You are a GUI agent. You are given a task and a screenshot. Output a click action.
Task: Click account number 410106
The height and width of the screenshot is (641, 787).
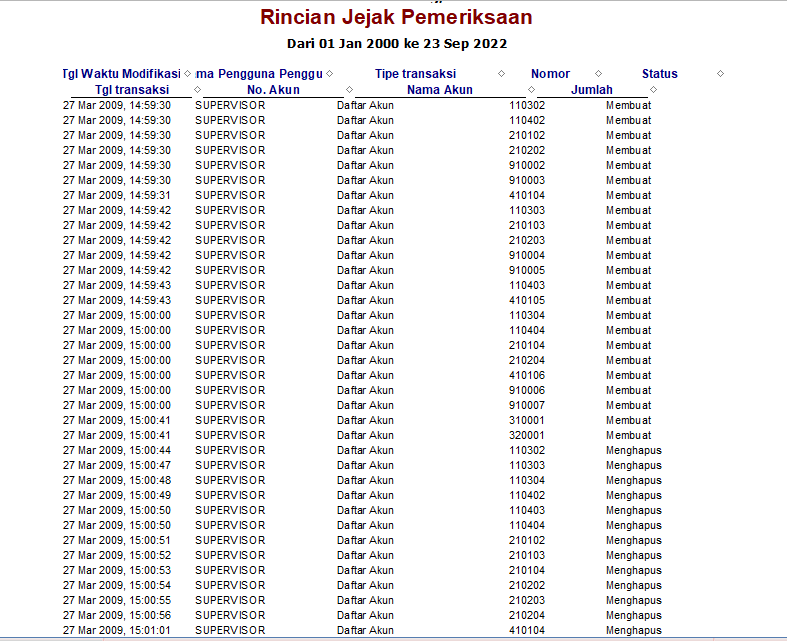[x=527, y=375]
